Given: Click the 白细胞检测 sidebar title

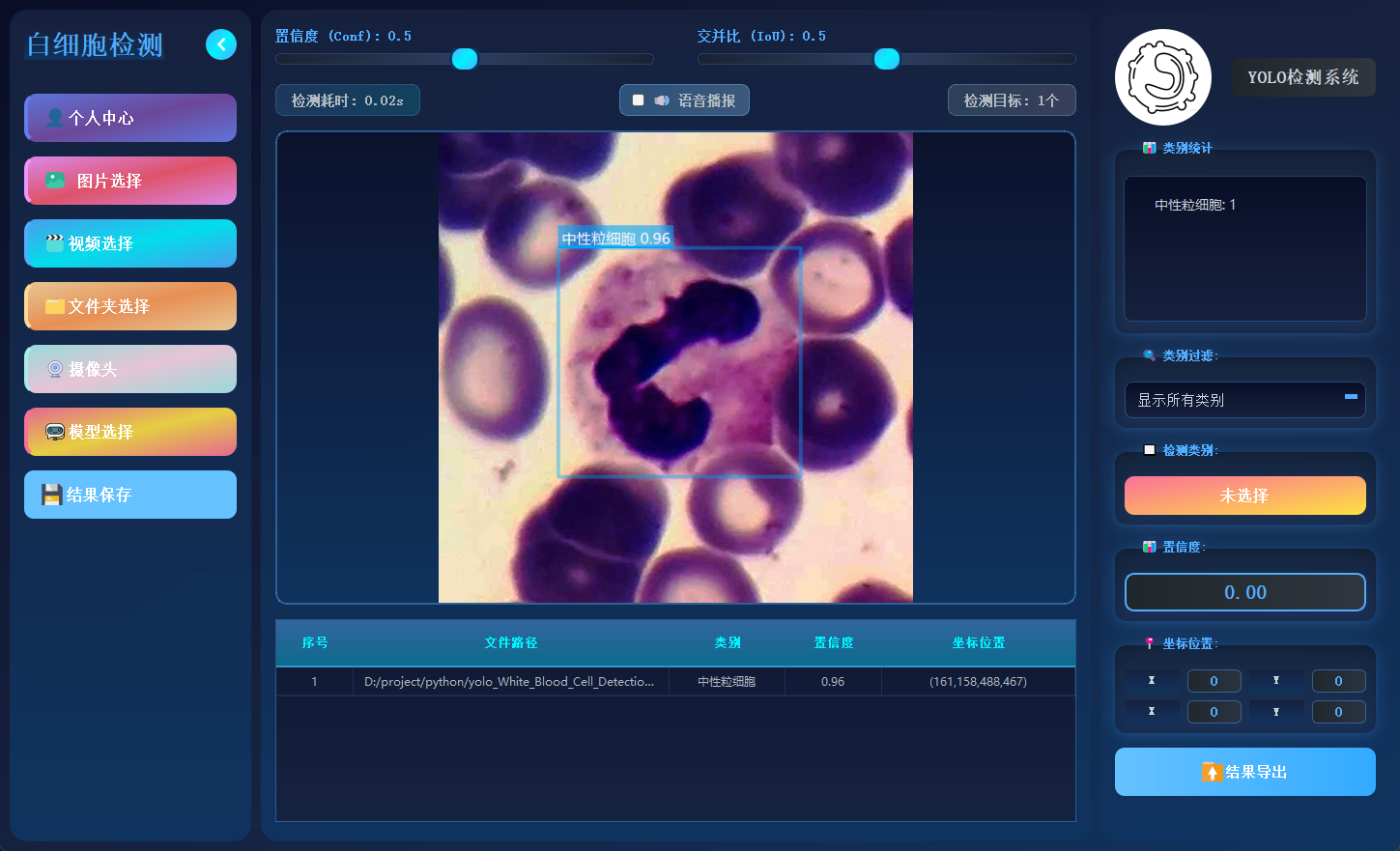Looking at the screenshot, I should [x=95, y=44].
